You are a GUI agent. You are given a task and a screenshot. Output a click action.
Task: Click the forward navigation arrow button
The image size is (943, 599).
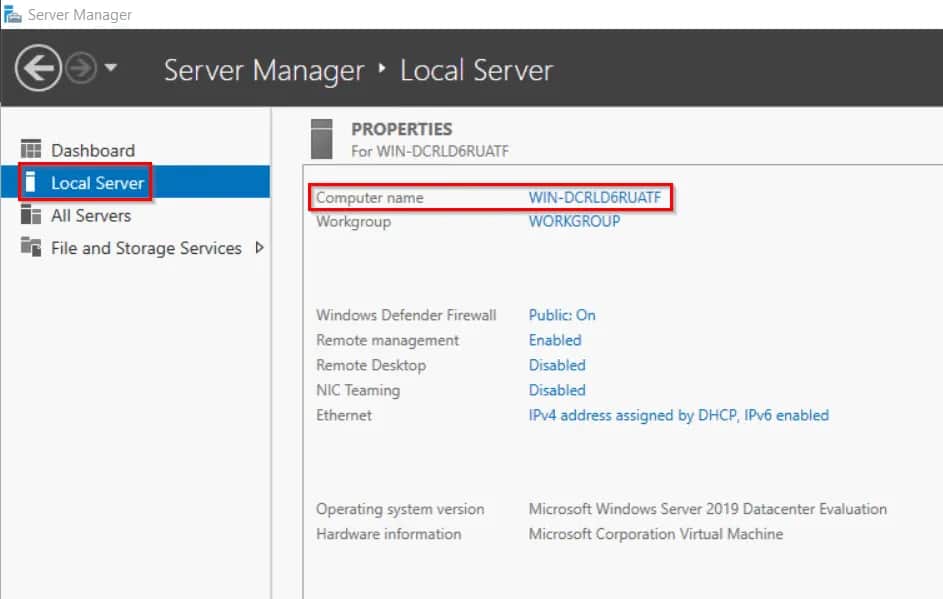click(80, 69)
